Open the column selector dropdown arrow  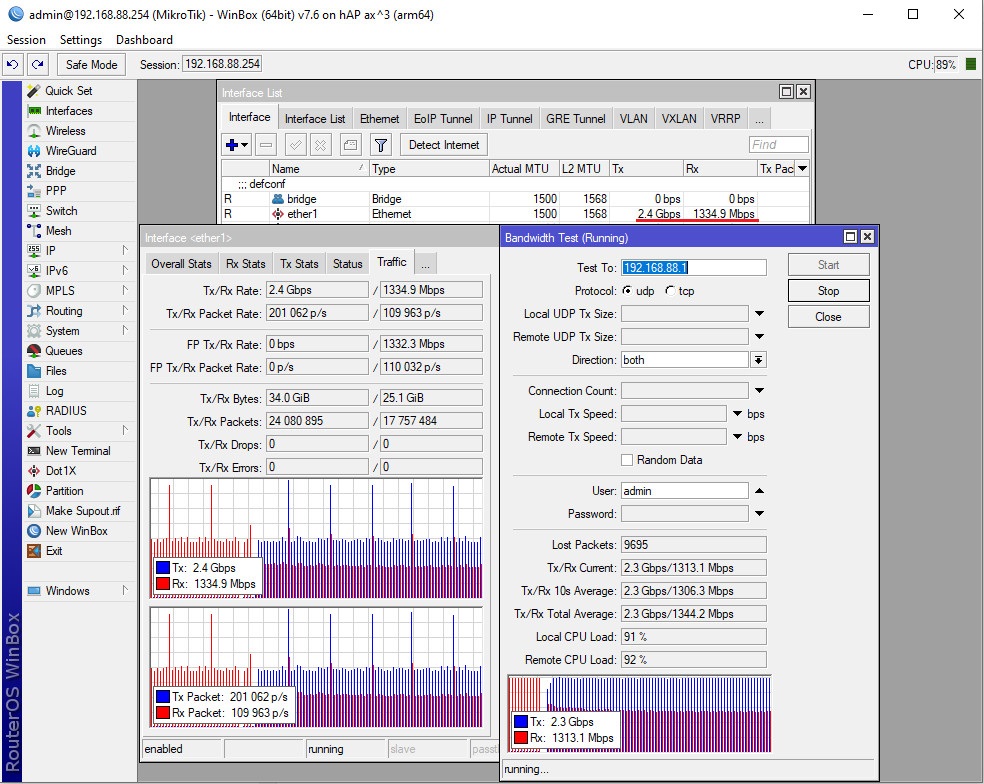click(x=802, y=168)
